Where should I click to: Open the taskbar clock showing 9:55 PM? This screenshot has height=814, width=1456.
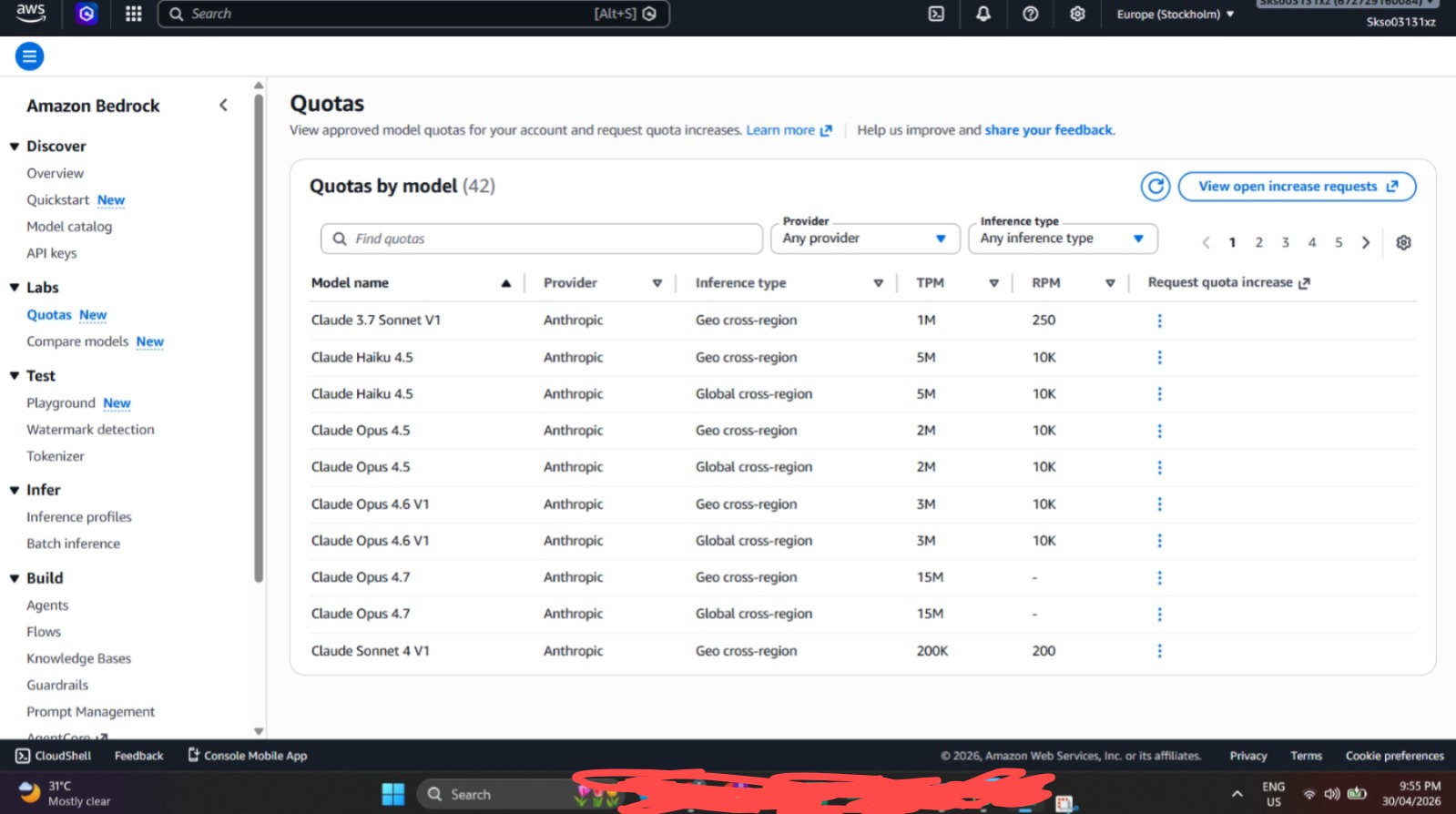pyautogui.click(x=1411, y=793)
